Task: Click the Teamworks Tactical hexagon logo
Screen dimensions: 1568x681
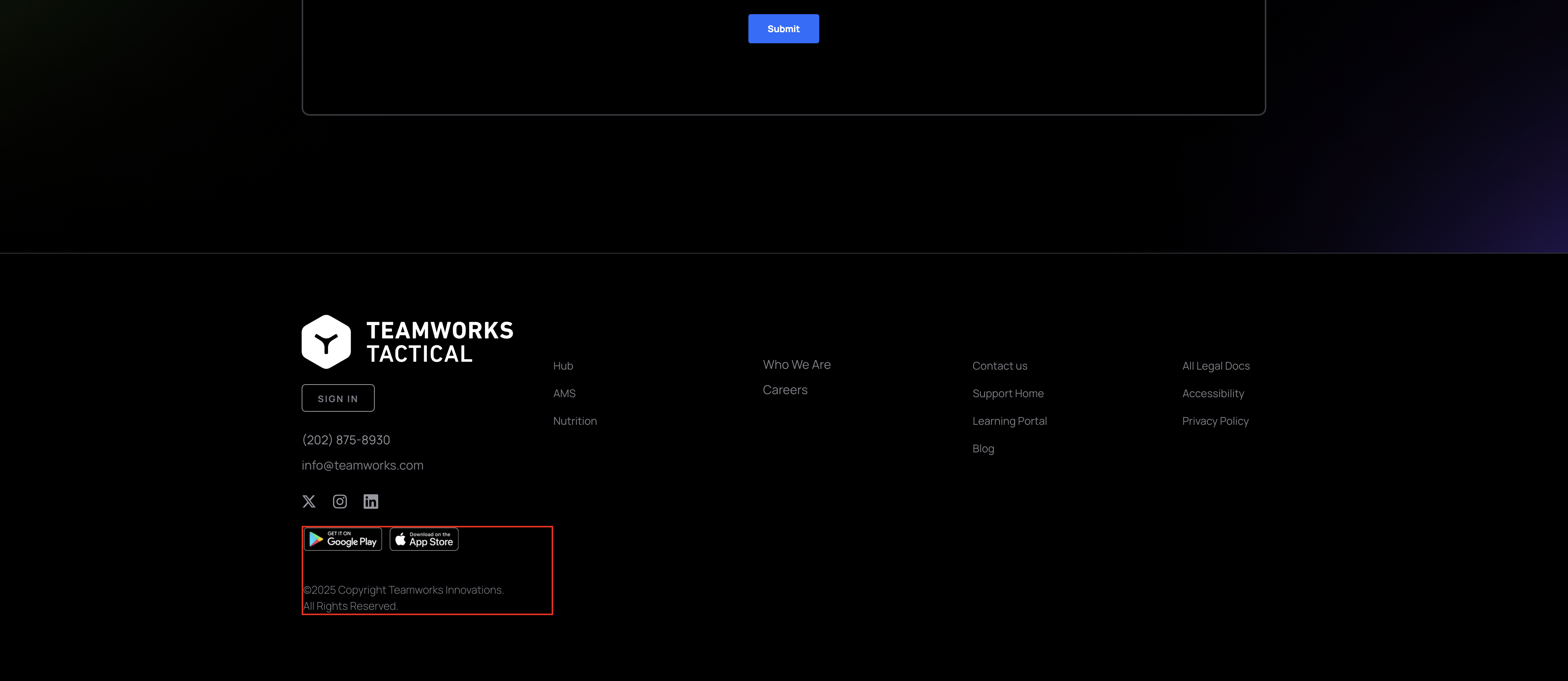Action: (326, 342)
